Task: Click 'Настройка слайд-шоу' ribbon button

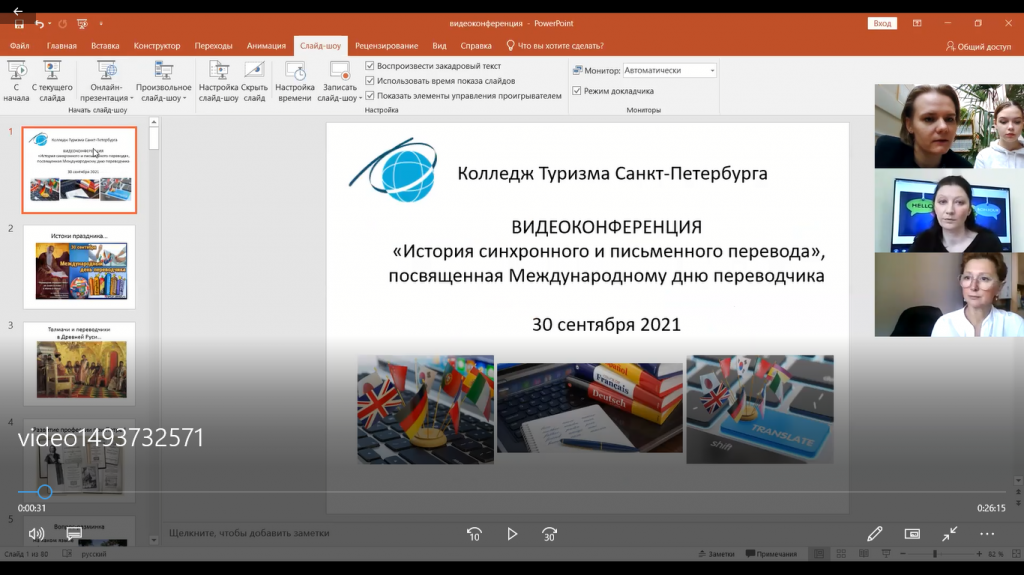Action: [218, 81]
